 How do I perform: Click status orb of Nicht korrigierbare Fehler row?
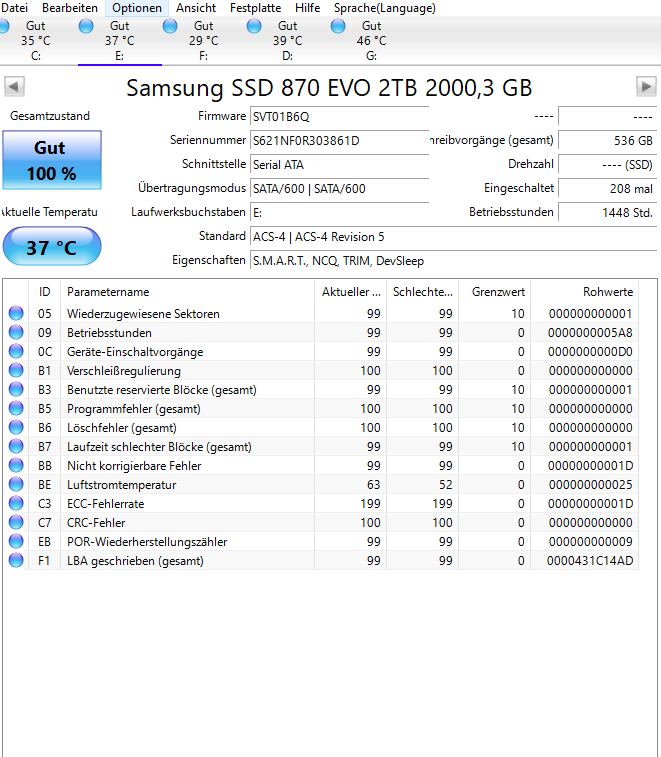[x=16, y=465]
